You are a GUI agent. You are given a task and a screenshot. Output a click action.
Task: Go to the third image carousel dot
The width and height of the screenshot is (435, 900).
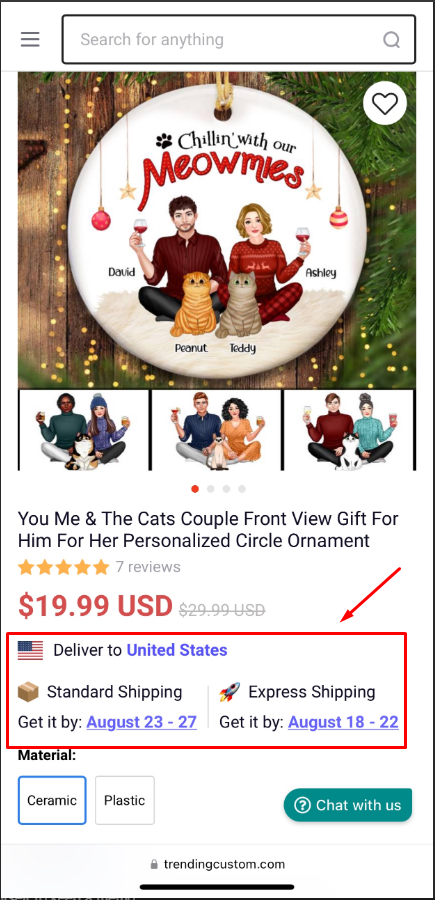tap(226, 489)
